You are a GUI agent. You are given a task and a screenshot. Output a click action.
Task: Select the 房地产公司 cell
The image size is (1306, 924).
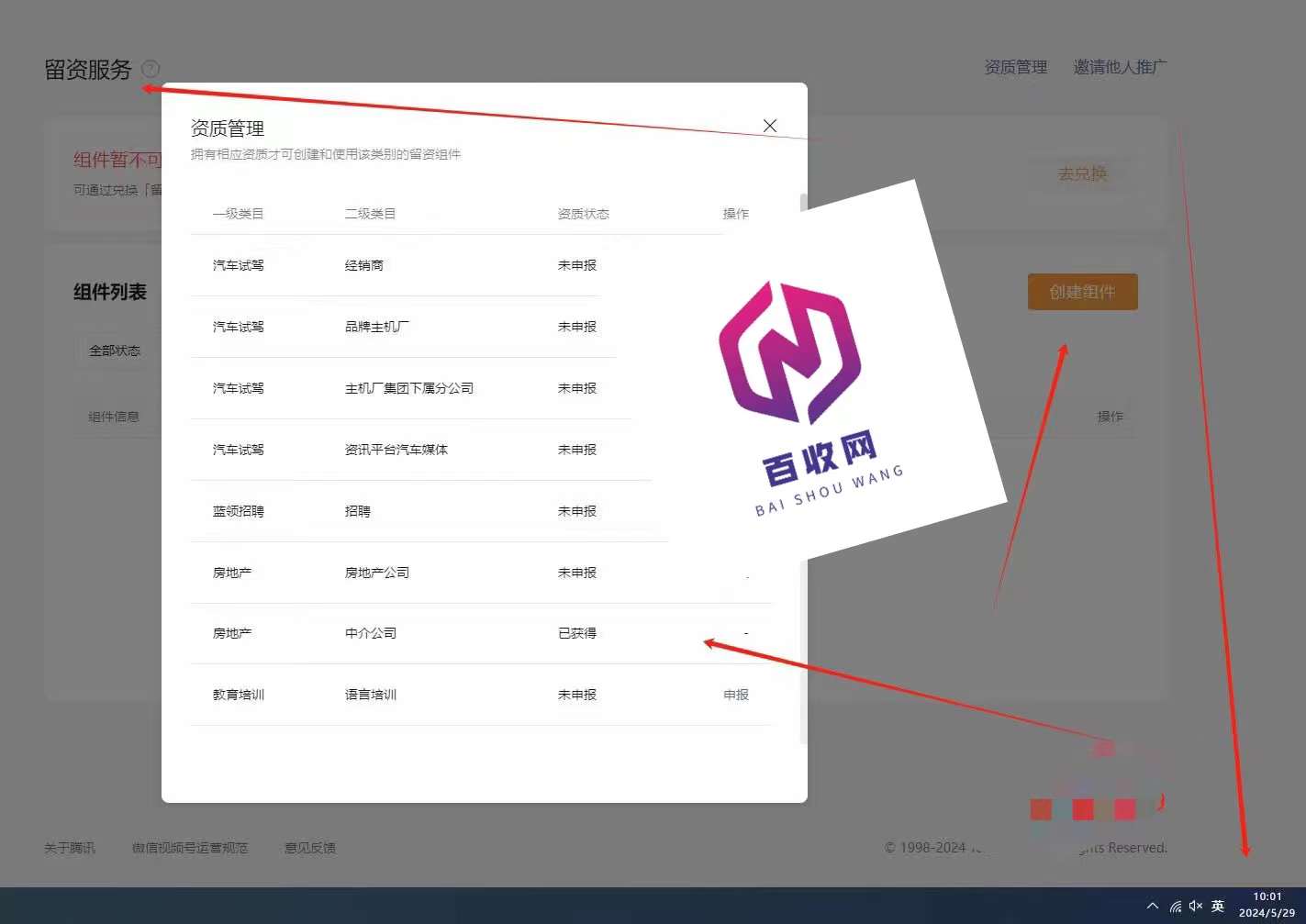377,573
